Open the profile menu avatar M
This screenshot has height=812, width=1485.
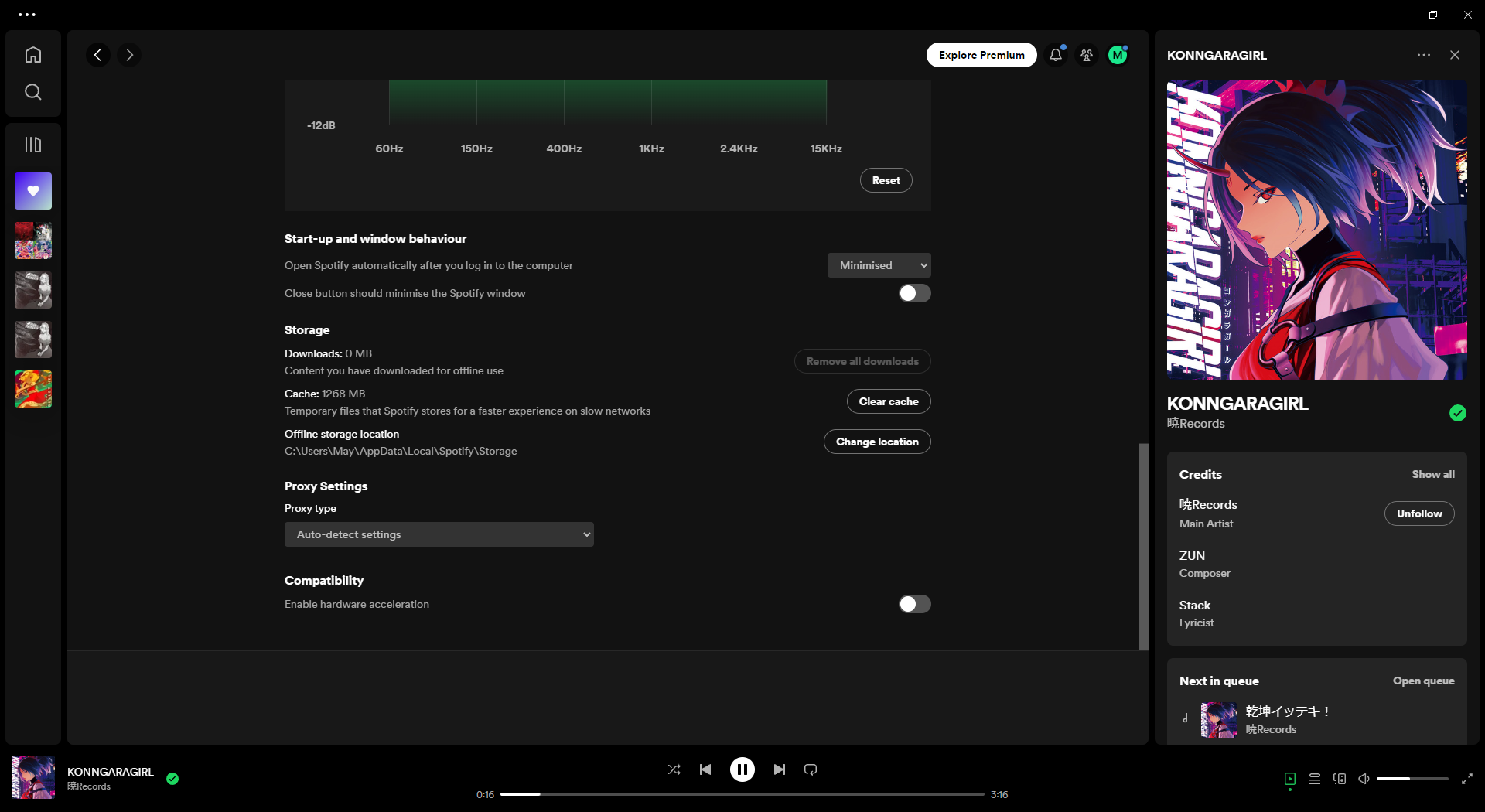(x=1118, y=55)
